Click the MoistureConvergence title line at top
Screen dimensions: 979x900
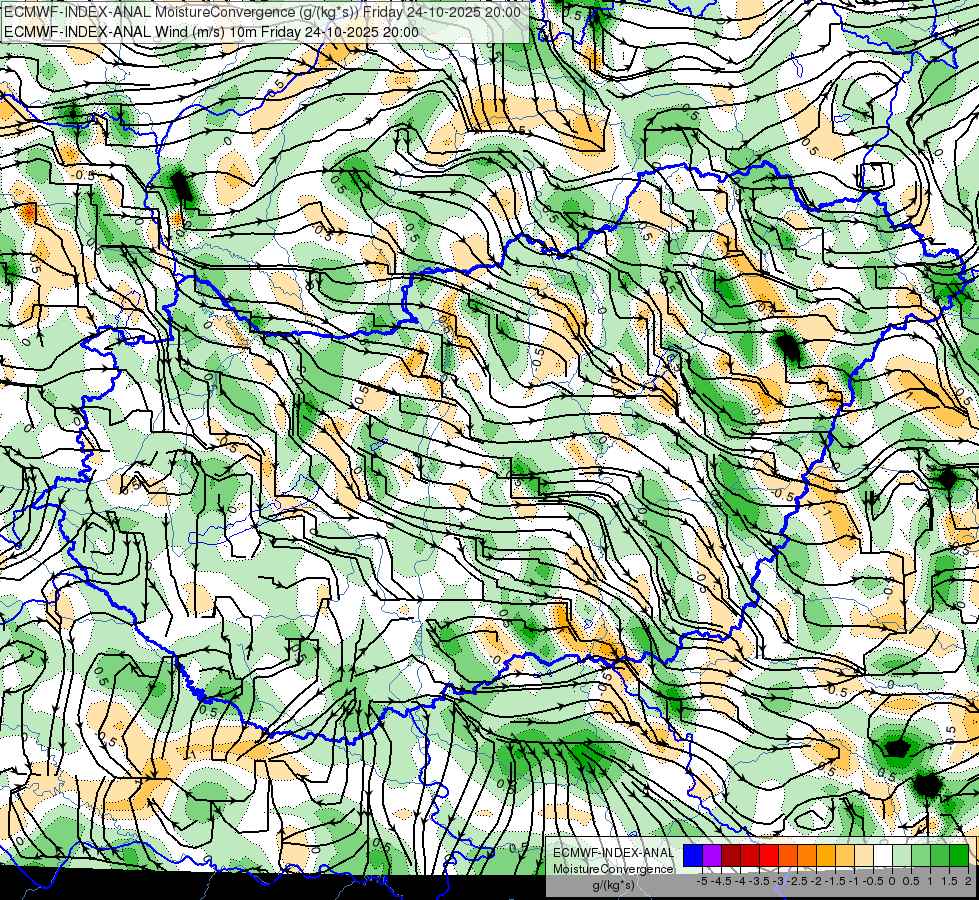click(x=262, y=12)
